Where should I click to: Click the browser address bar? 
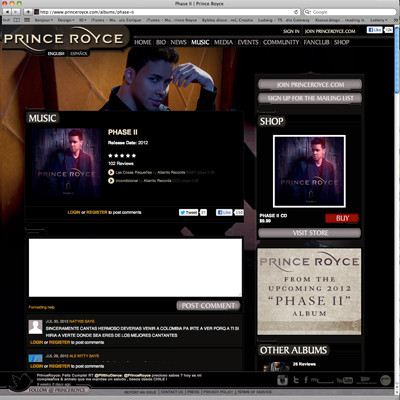(x=167, y=12)
